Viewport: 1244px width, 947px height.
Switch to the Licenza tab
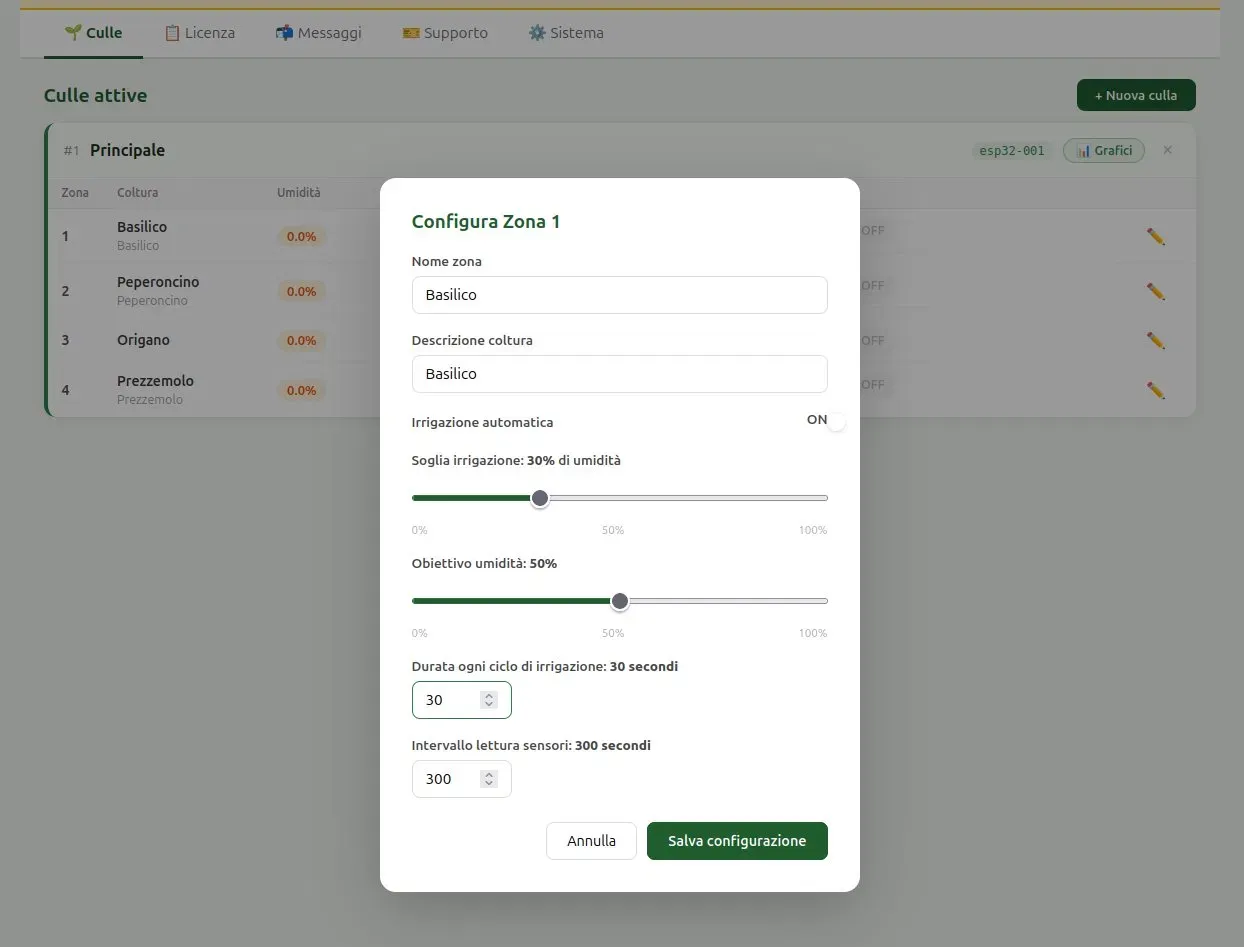coord(199,33)
